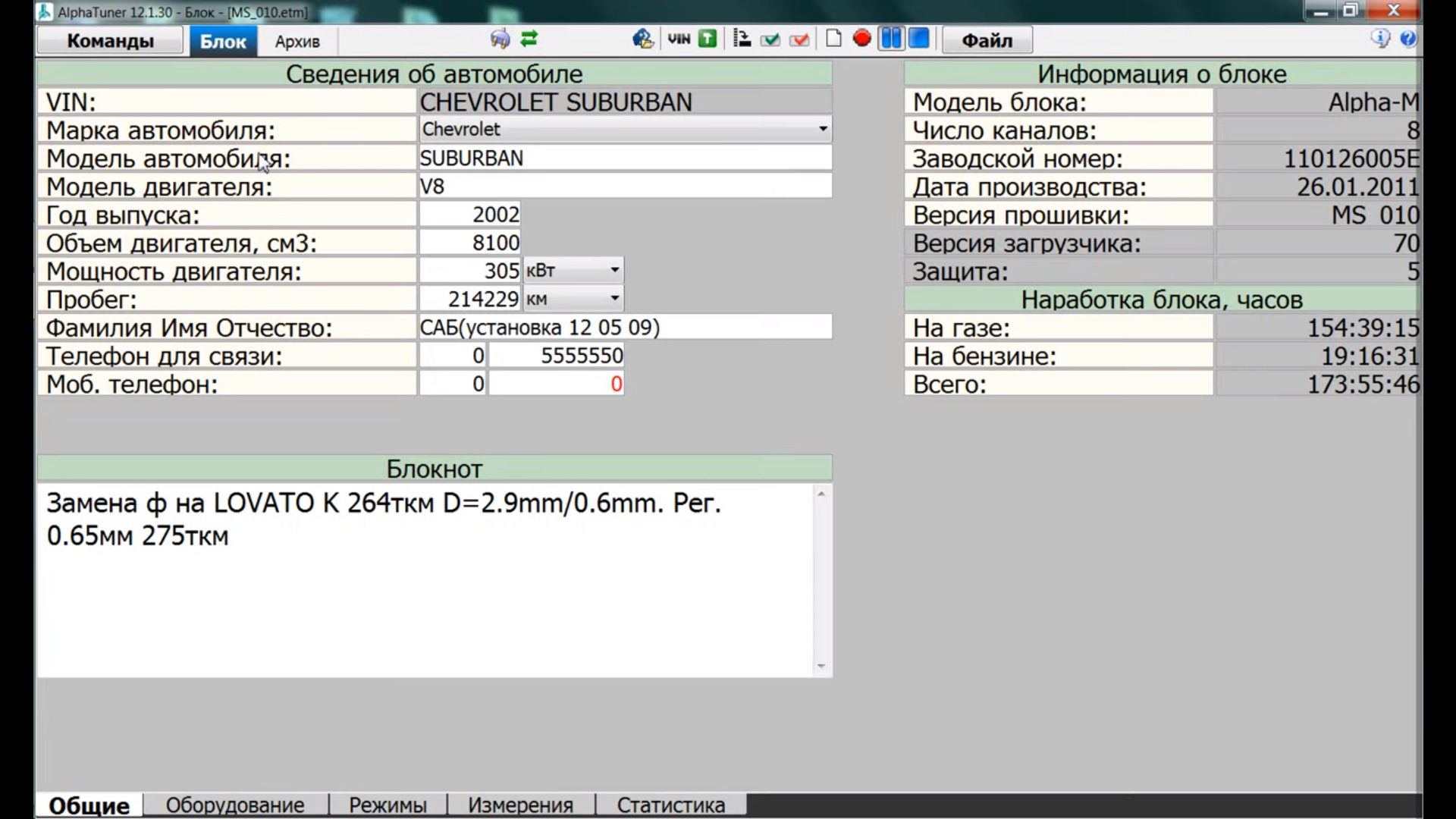Click the red record circle icon
Screen dimensions: 1456x819
point(861,39)
